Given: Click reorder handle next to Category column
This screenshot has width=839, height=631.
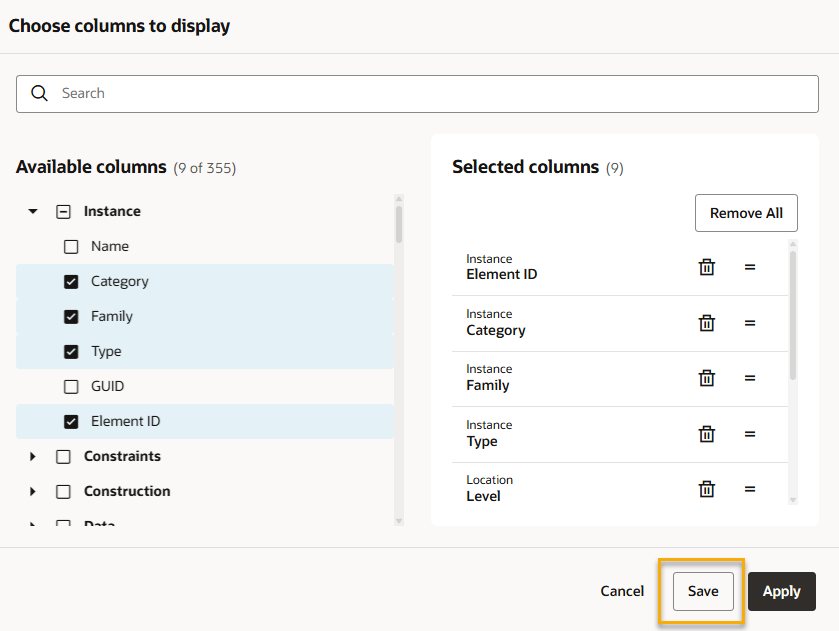Looking at the screenshot, I should click(x=749, y=323).
